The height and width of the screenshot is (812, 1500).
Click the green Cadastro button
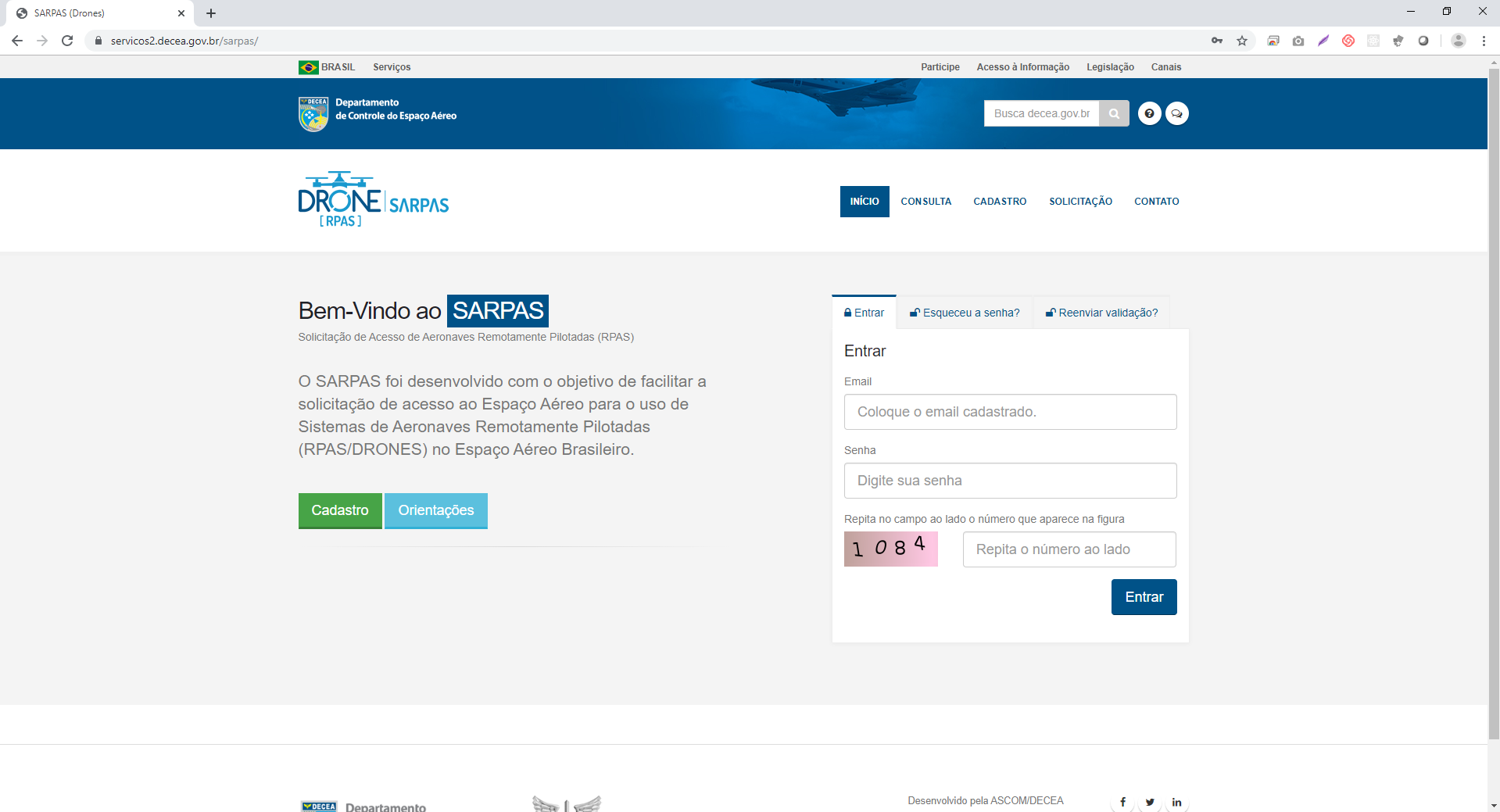point(340,511)
